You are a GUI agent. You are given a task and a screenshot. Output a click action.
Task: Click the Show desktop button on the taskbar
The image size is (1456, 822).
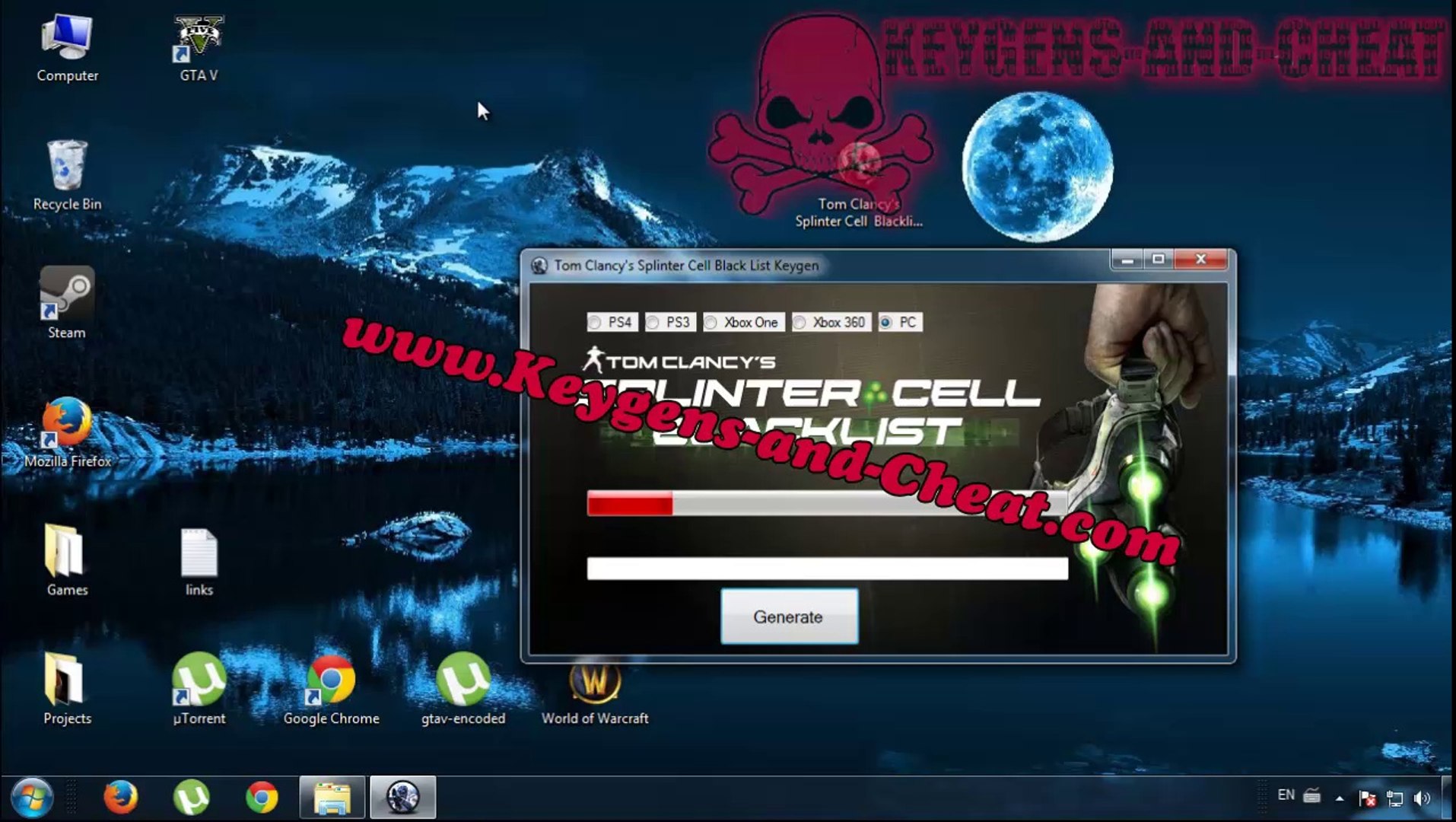[1449, 798]
